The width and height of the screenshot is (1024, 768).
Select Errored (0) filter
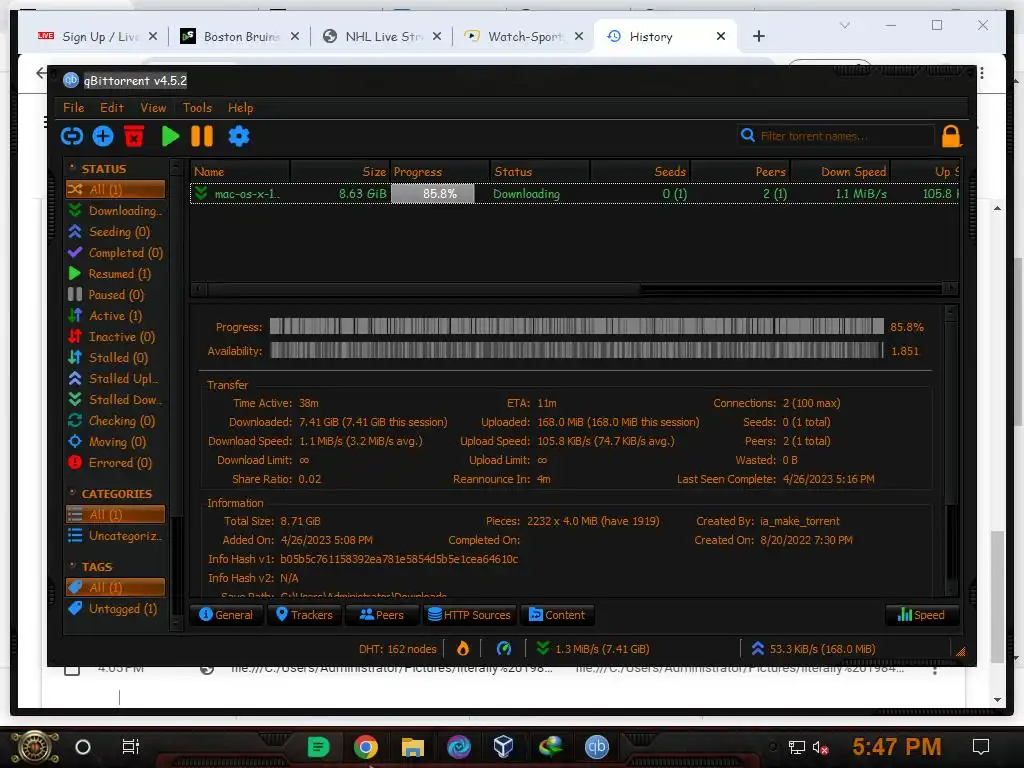(115, 462)
